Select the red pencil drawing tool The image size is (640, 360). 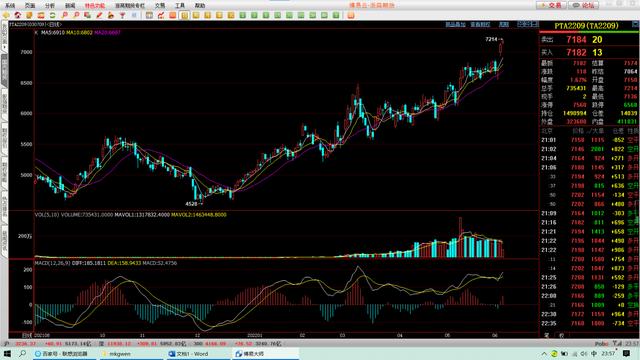[x=99, y=15]
